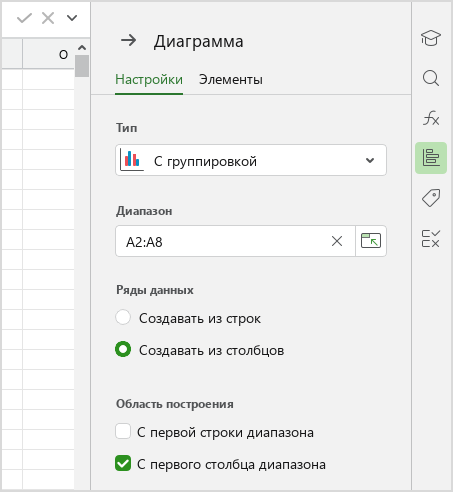Image resolution: width=453 pixels, height=492 pixels.
Task: Open the check and cross validation panel
Action: [x=431, y=238]
